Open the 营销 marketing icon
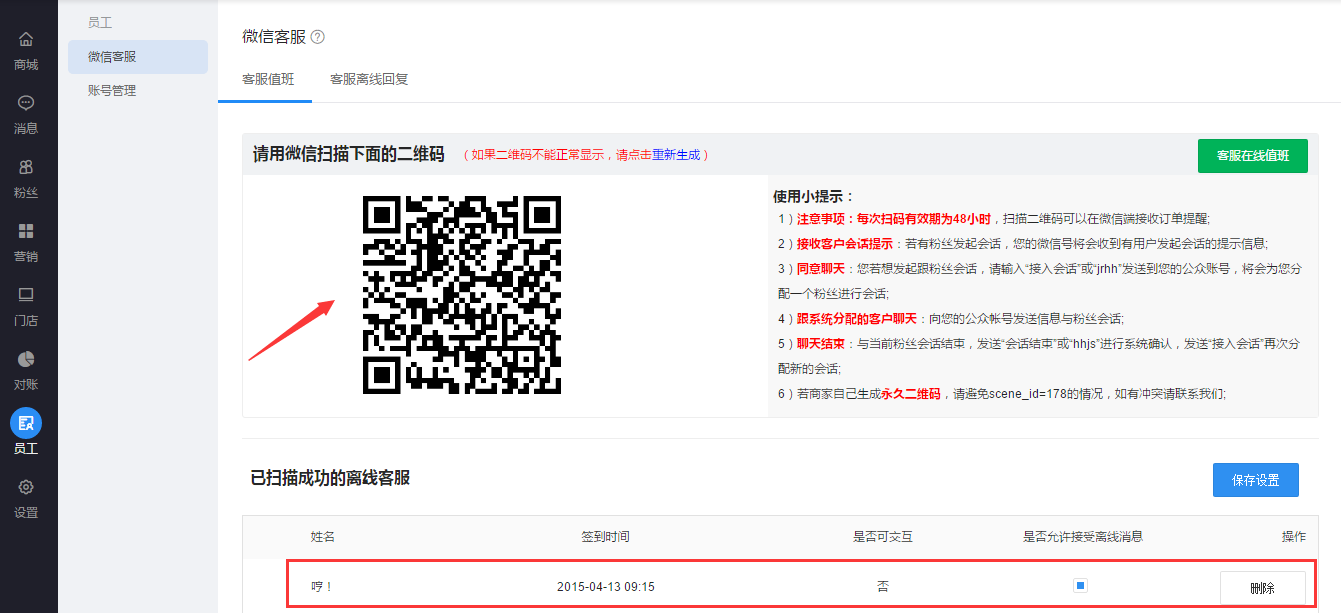The image size is (1341, 613). tap(26, 231)
